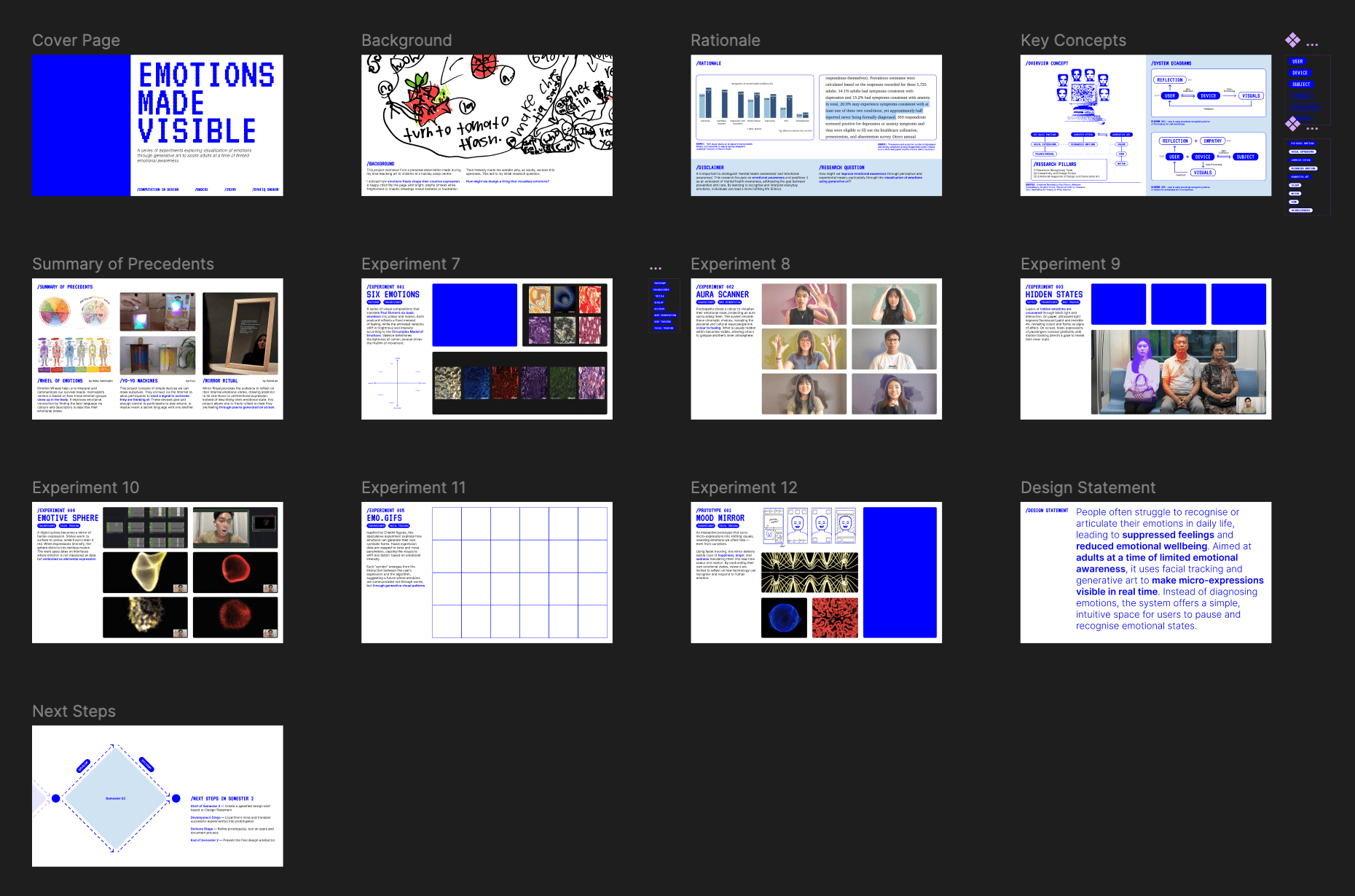
Task: Click the large blue square in Experiment 7
Action: (474, 315)
